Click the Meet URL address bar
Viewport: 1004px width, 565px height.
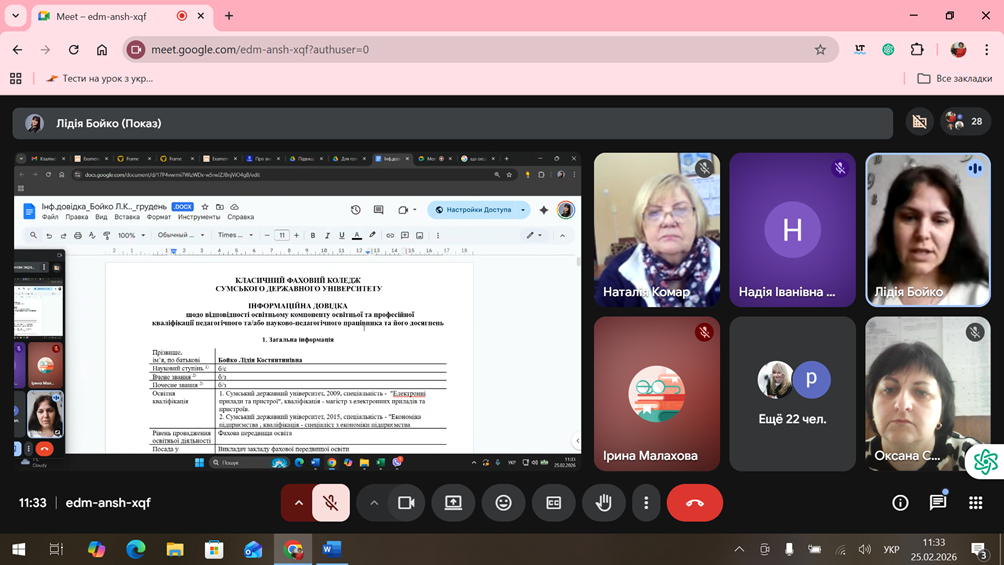coord(450,49)
